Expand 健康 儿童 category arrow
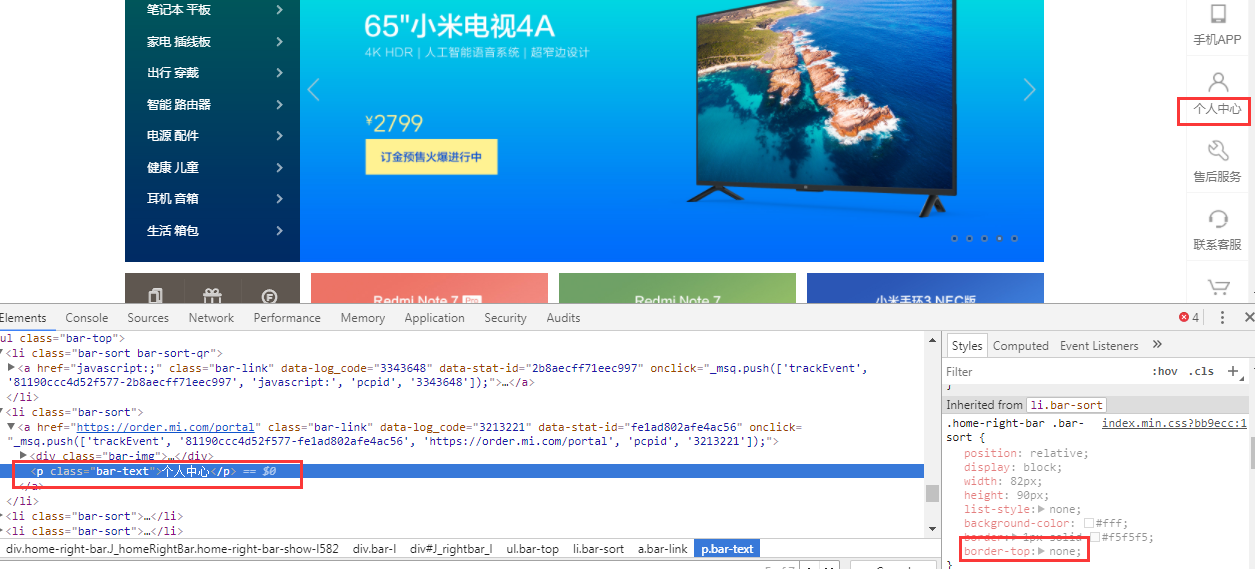1255x569 pixels. point(279,167)
